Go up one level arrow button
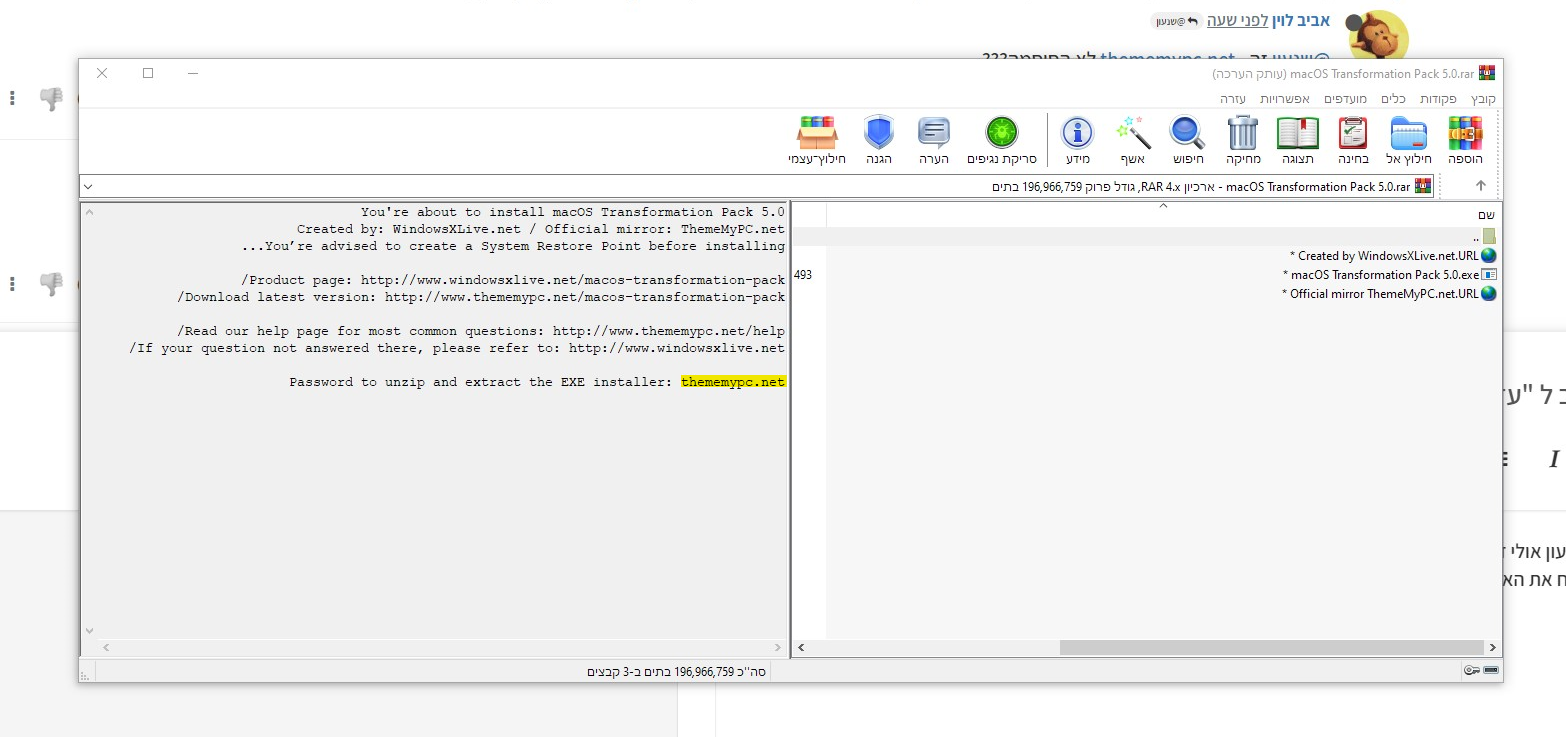The image size is (1566, 737). point(1481,186)
